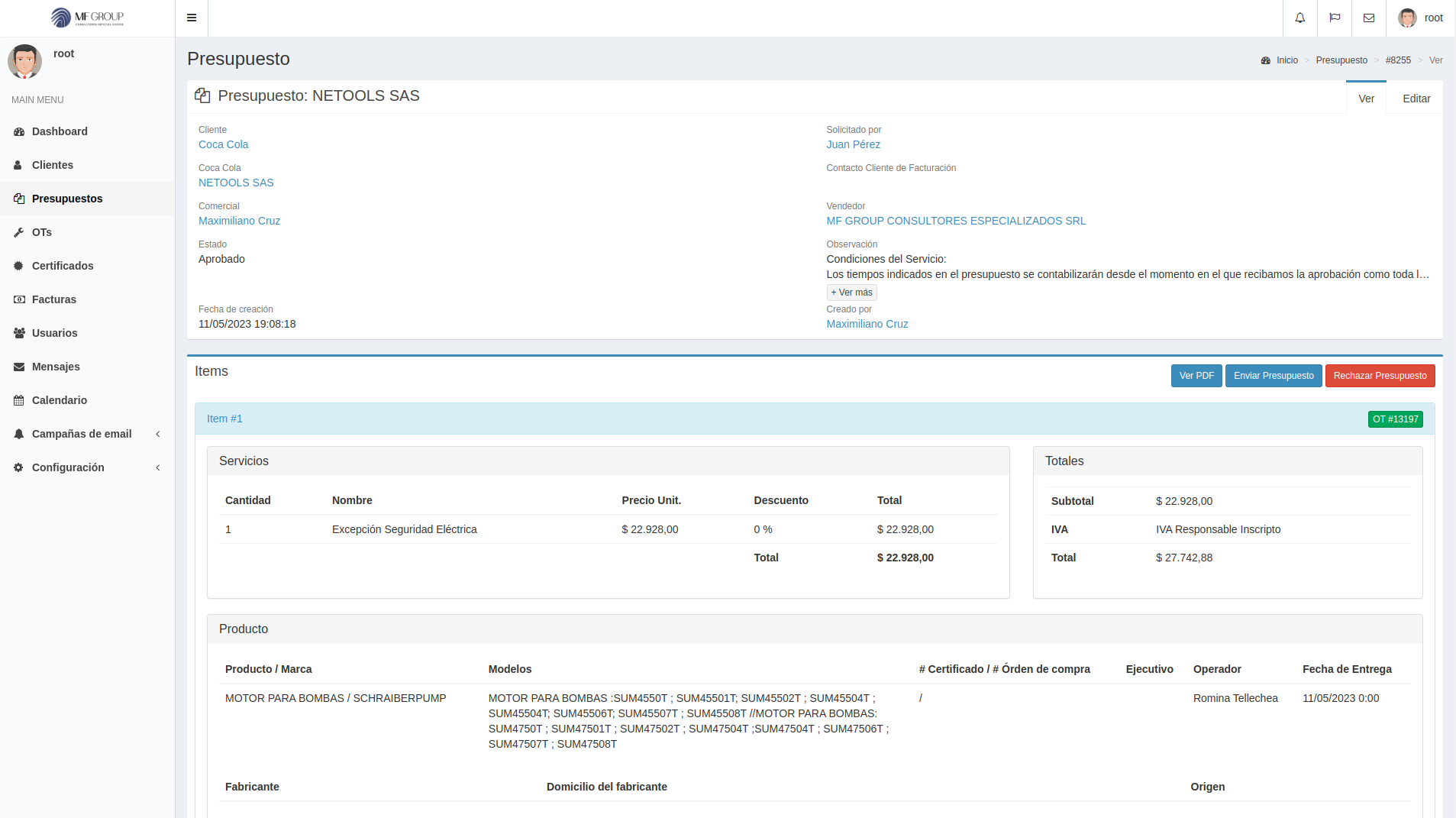Click Enviar Presupuesto button
1456x818 pixels.
point(1274,376)
